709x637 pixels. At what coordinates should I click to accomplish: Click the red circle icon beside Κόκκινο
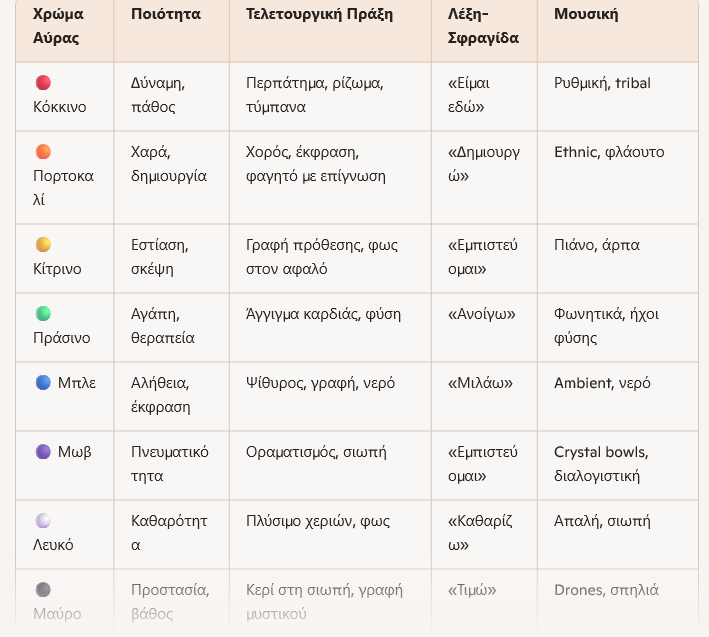[43, 83]
